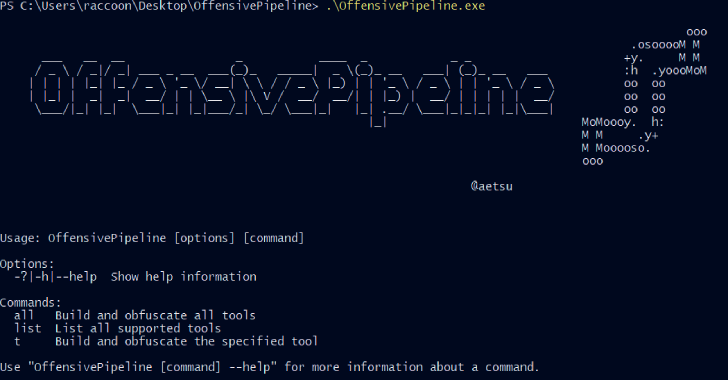Screen dimensions: 728x380
Task: Click the Options: heading
Action: (x=27, y=264)
